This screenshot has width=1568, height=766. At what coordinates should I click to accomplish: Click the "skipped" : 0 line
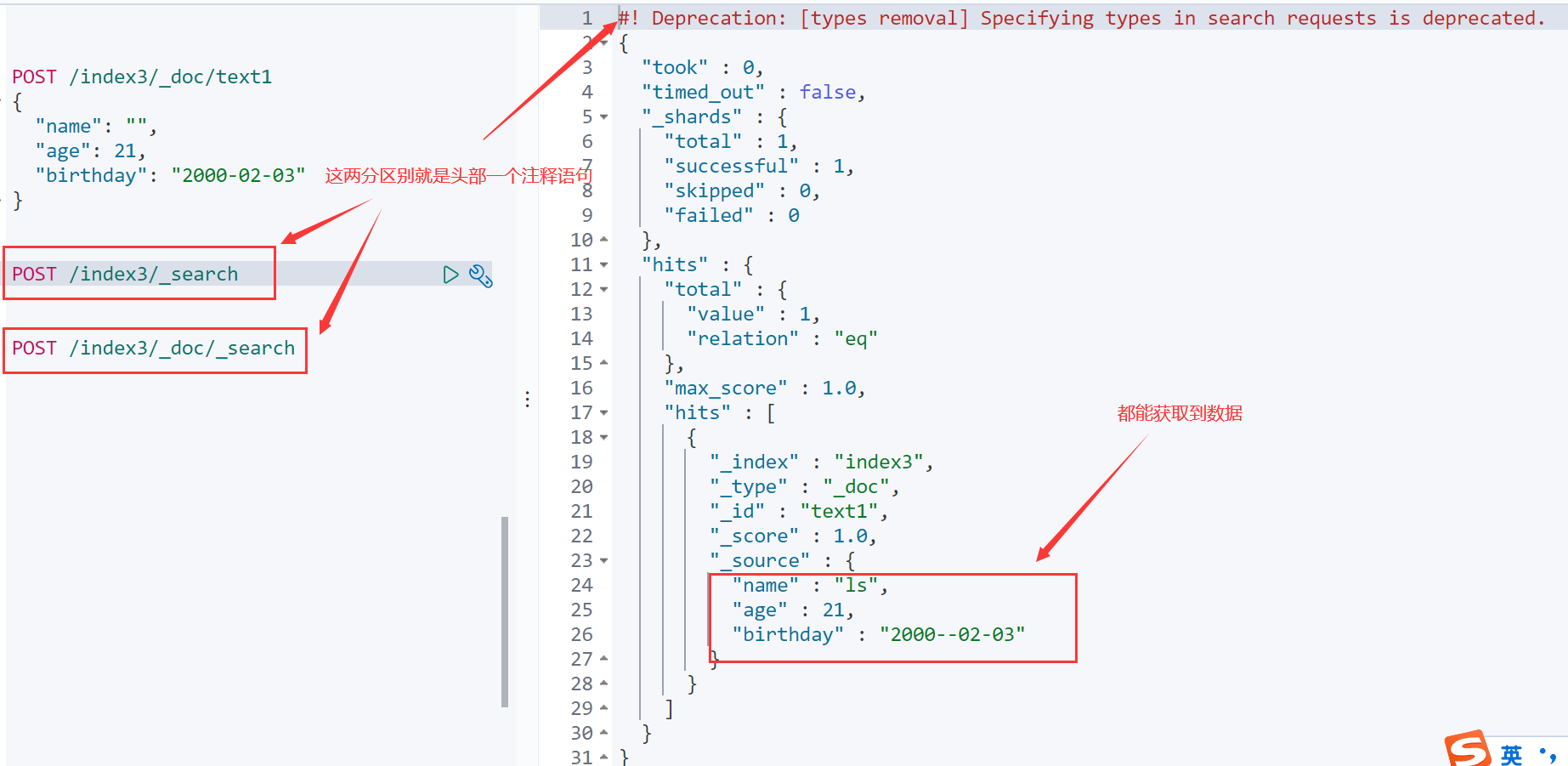coord(741,191)
